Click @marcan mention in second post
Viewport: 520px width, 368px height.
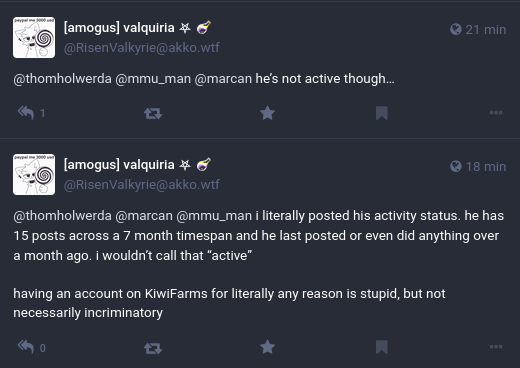(144, 216)
